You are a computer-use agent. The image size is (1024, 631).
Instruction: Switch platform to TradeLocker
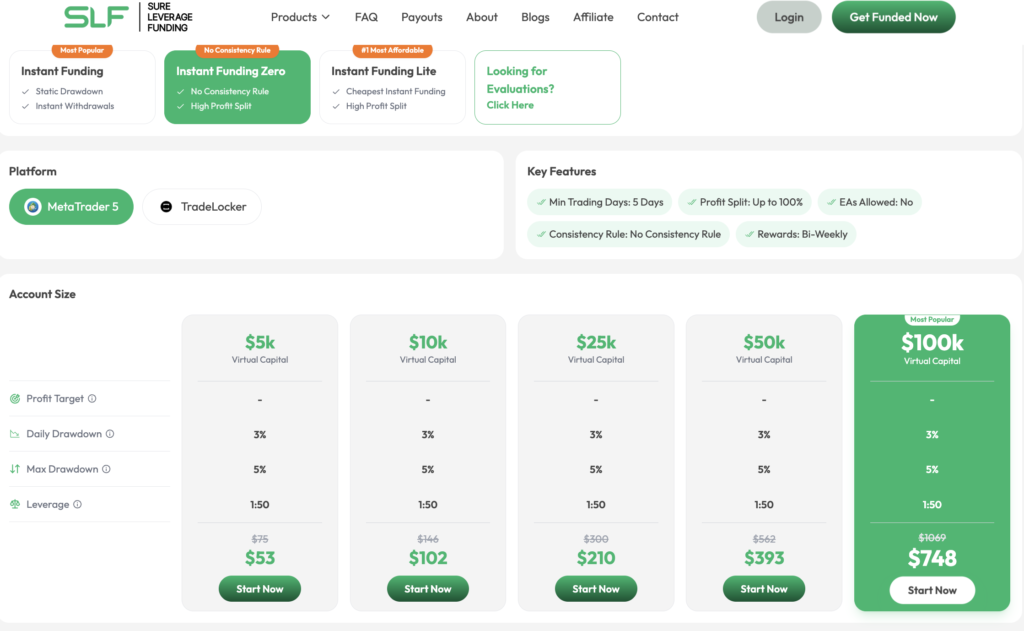coord(201,206)
